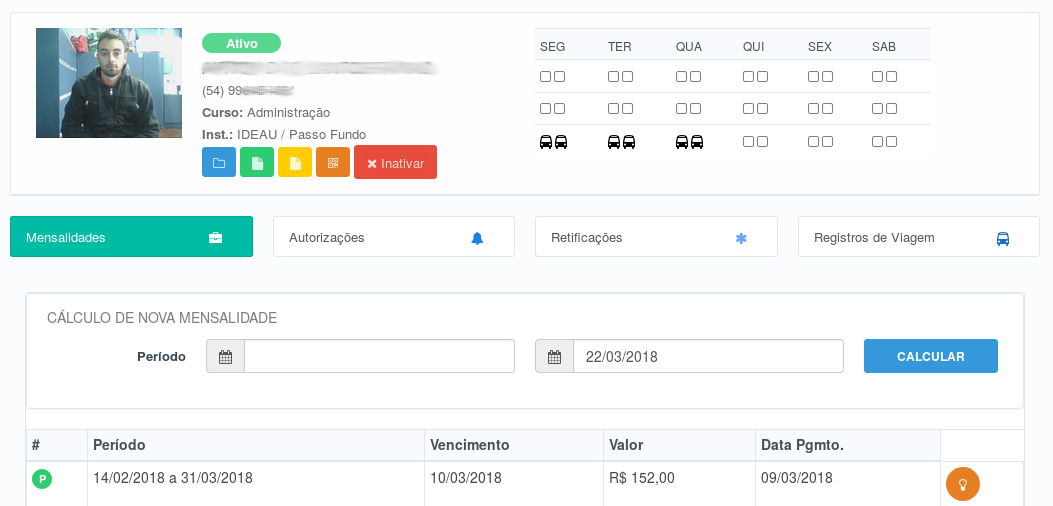Click the yellow document icon button
The width and height of the screenshot is (1053, 506).
[x=295, y=162]
